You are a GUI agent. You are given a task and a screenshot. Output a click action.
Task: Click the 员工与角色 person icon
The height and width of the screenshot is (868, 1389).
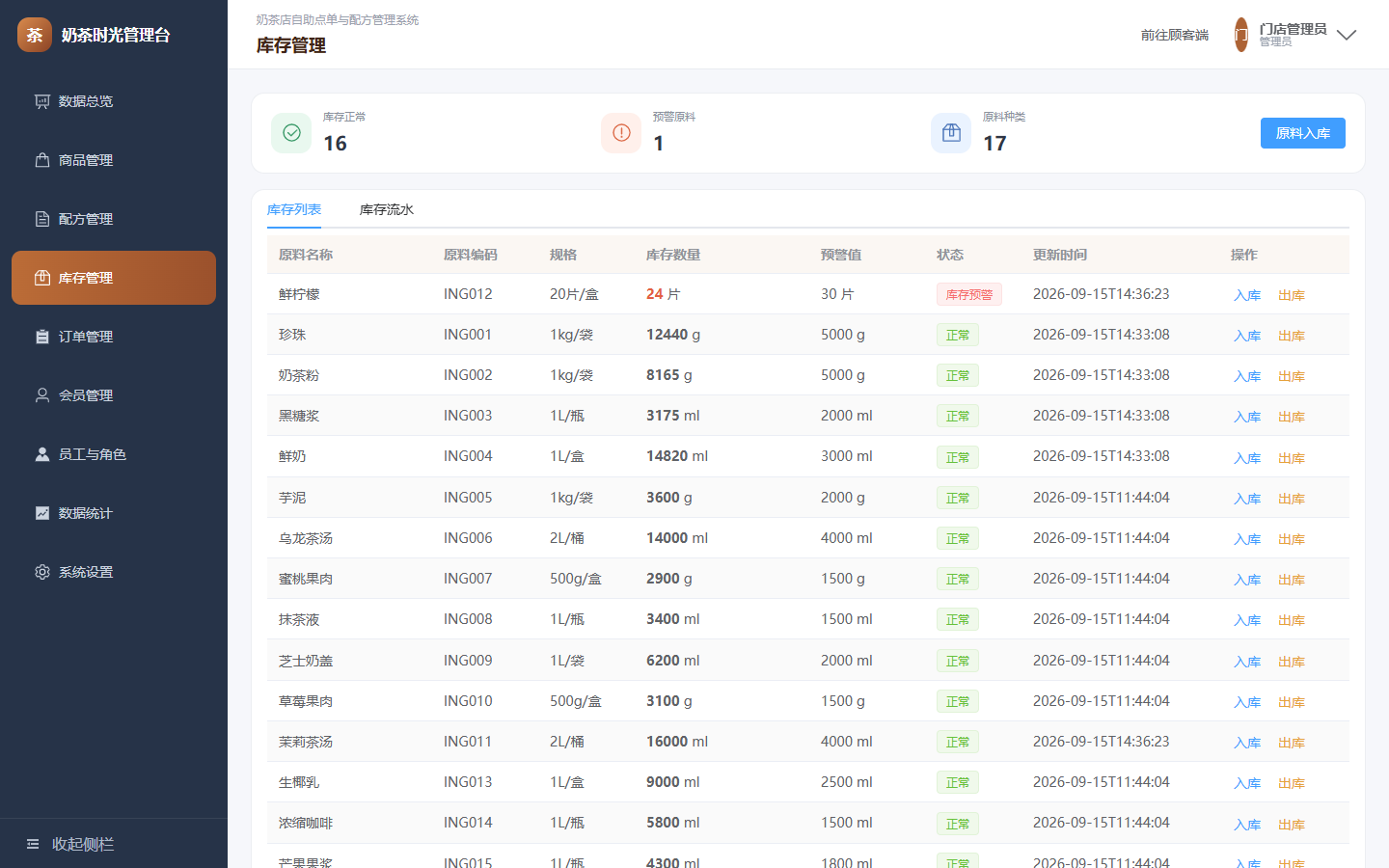click(x=42, y=454)
